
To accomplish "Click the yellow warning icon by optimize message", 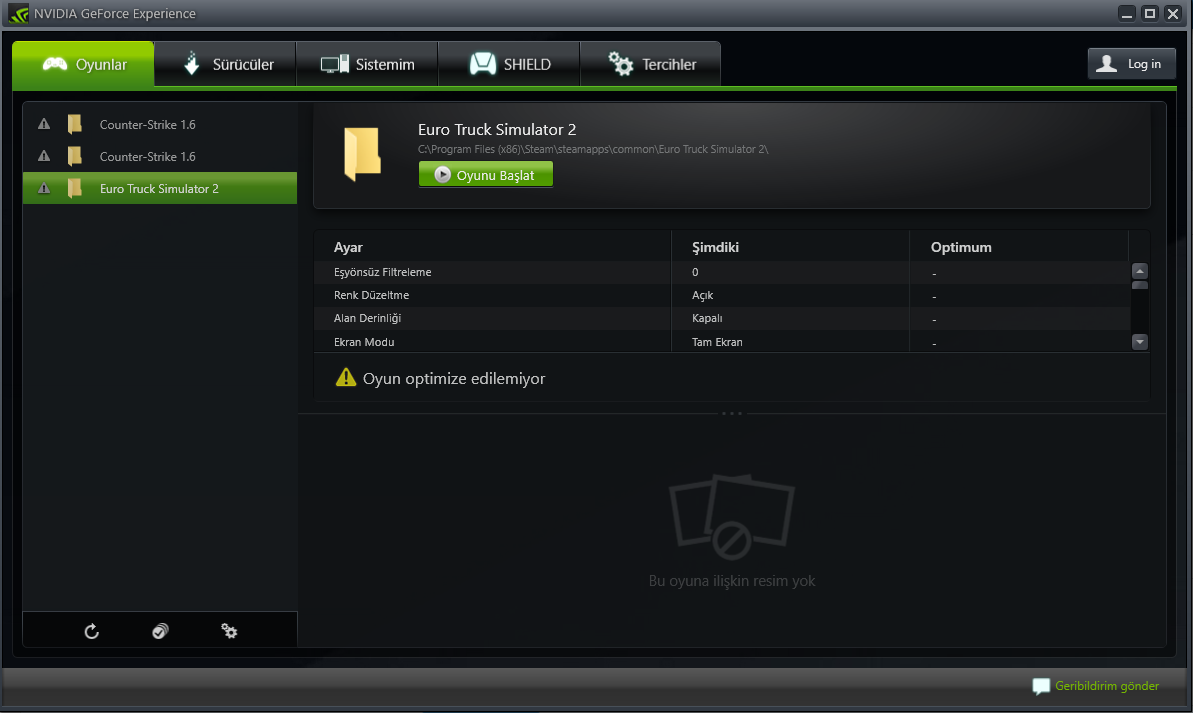I will tap(345, 377).
